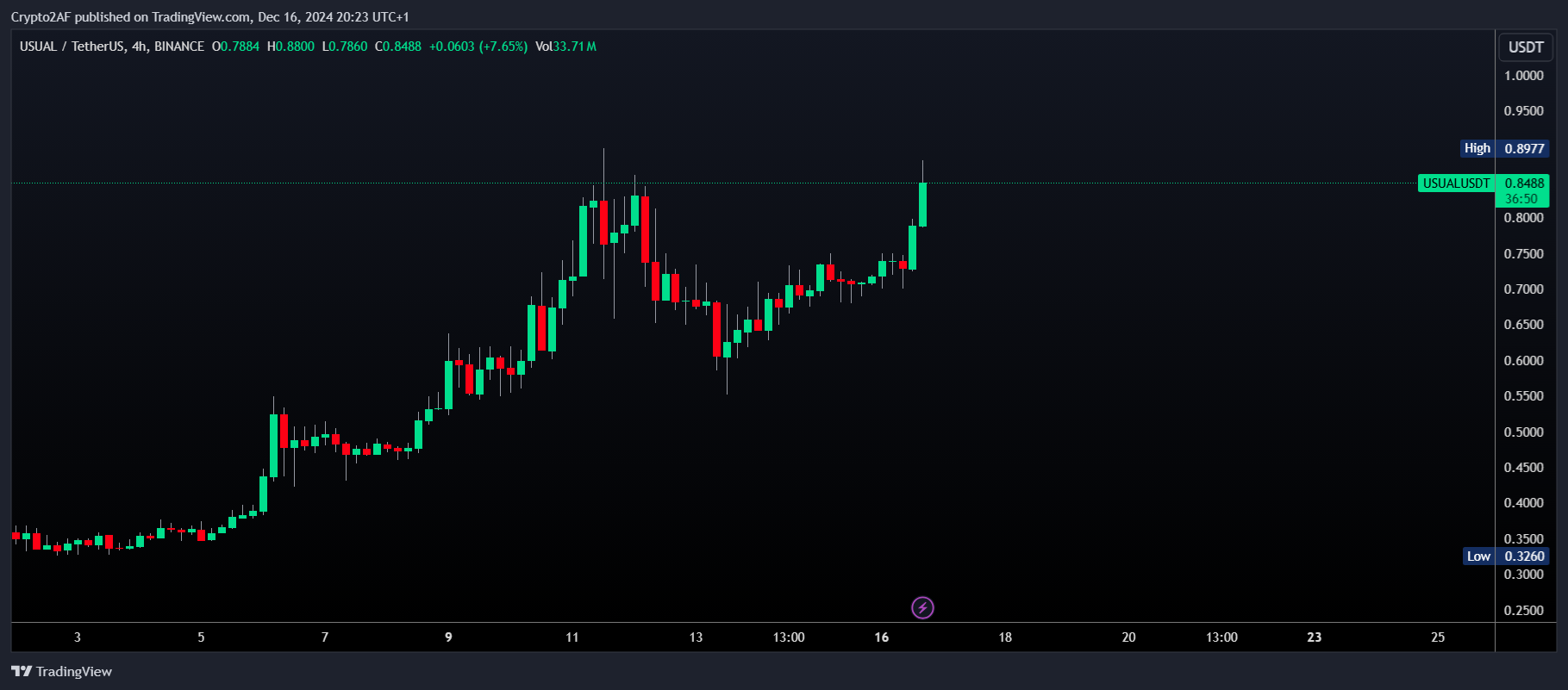The width and height of the screenshot is (1568, 690).
Task: Click date 9 on time axis
Action: [448, 637]
